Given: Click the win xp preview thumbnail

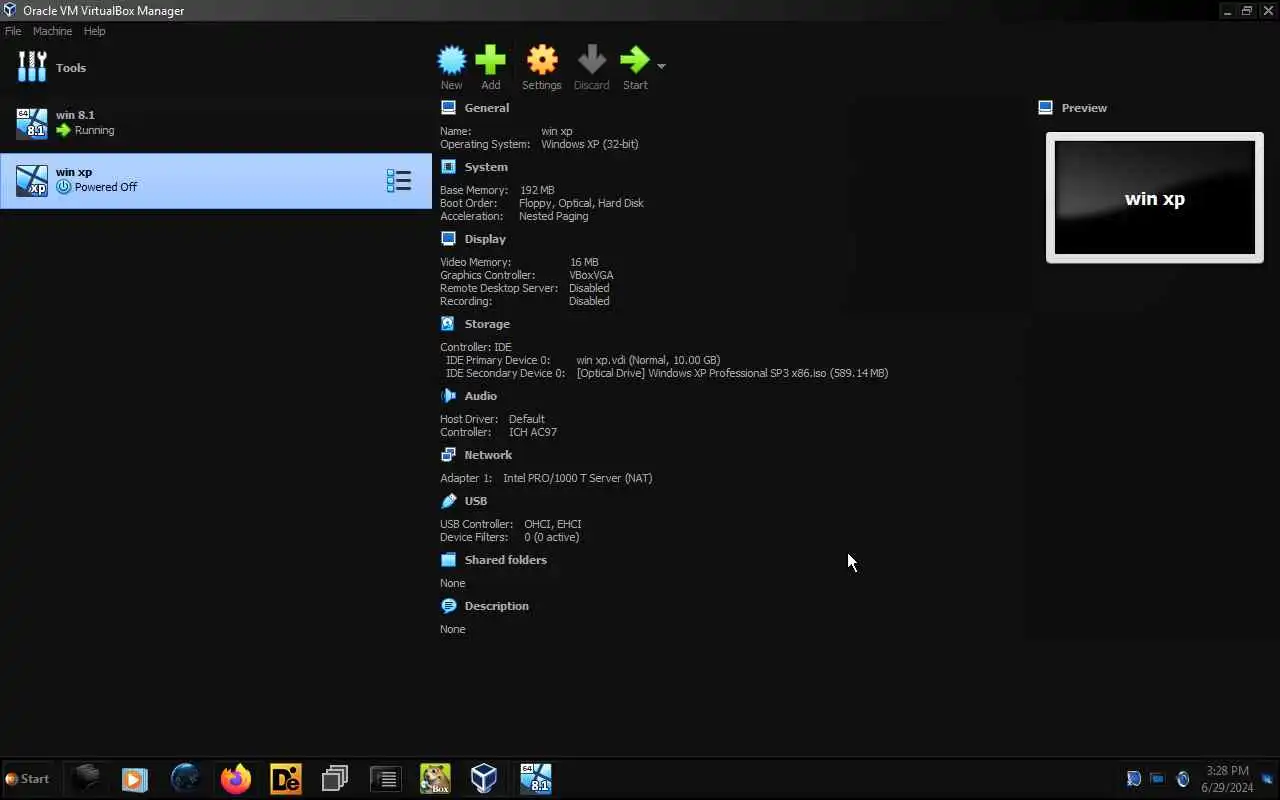Looking at the screenshot, I should tap(1155, 198).
